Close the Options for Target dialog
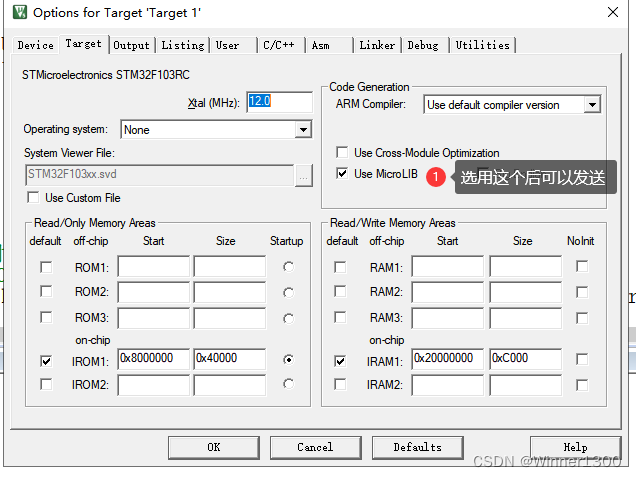The width and height of the screenshot is (636, 477). coord(613,12)
